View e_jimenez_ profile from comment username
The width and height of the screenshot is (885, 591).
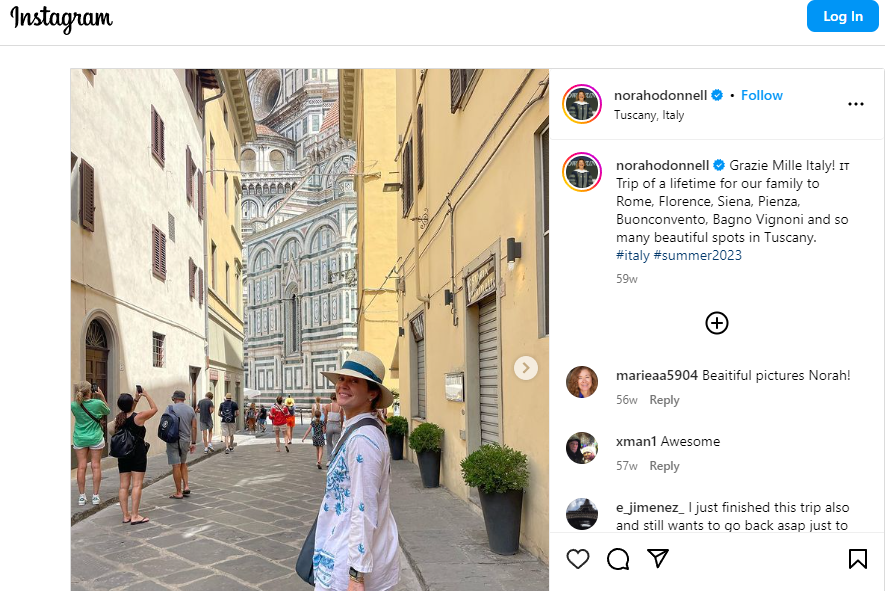pyautogui.click(x=650, y=507)
